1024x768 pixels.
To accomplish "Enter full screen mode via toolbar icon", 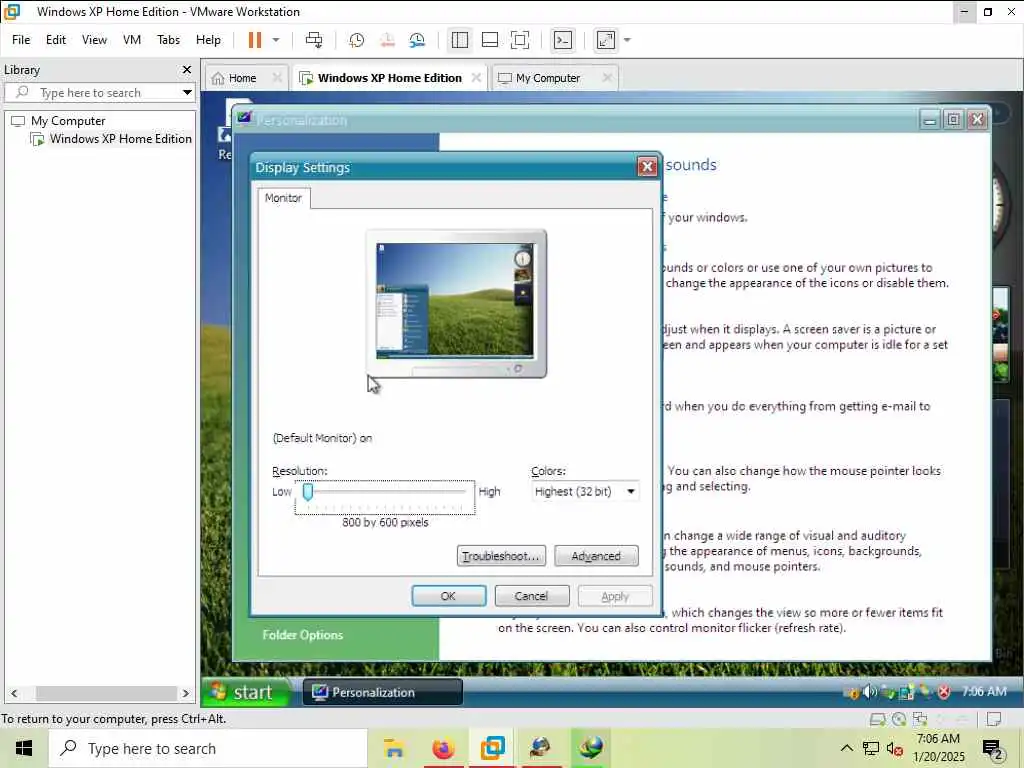I will [520, 40].
